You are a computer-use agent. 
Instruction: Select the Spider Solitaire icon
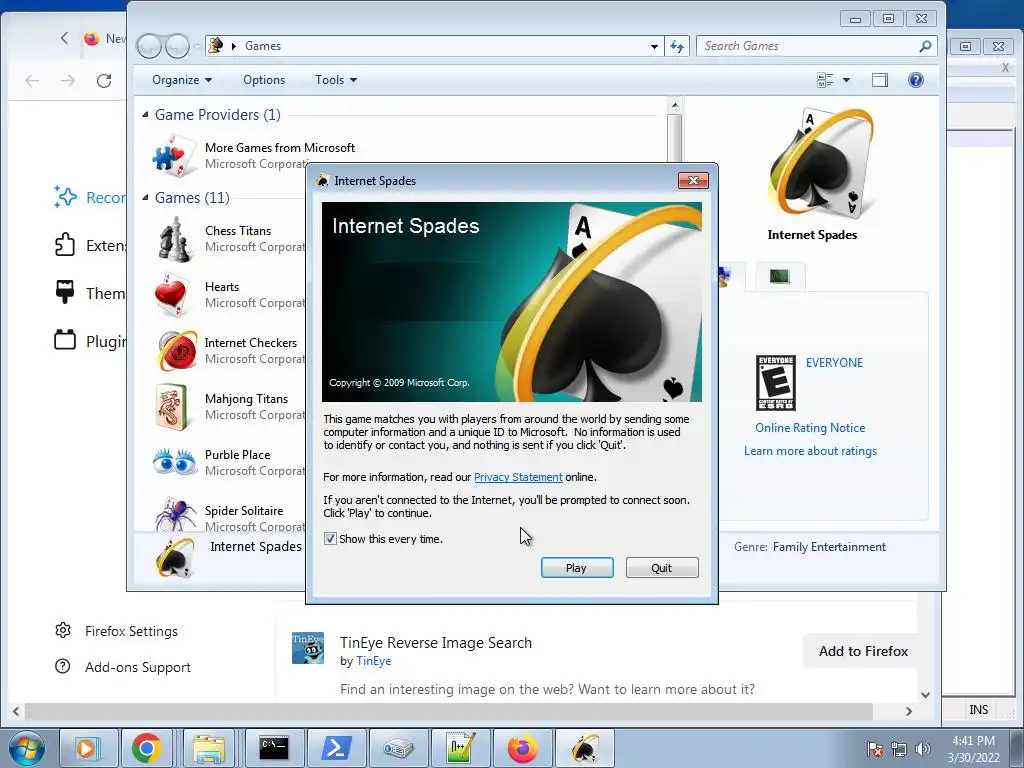coord(175,515)
